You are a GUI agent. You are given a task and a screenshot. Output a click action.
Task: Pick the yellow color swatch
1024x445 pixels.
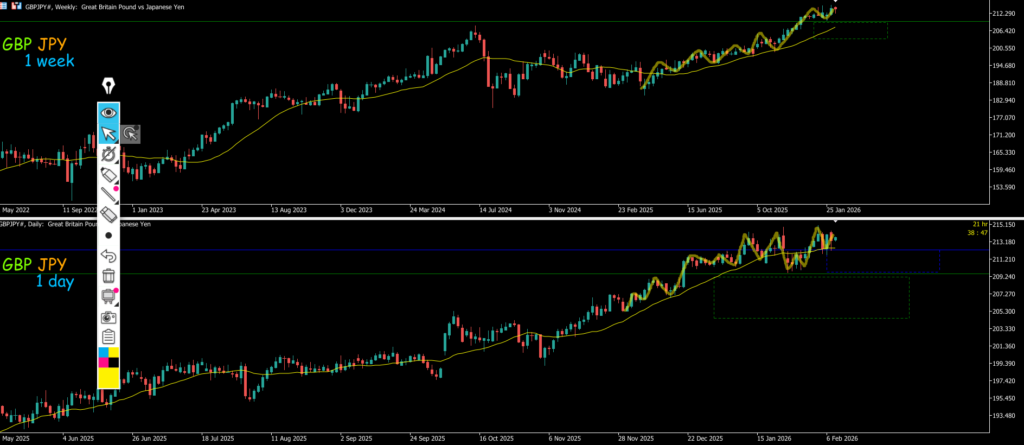coord(108,379)
